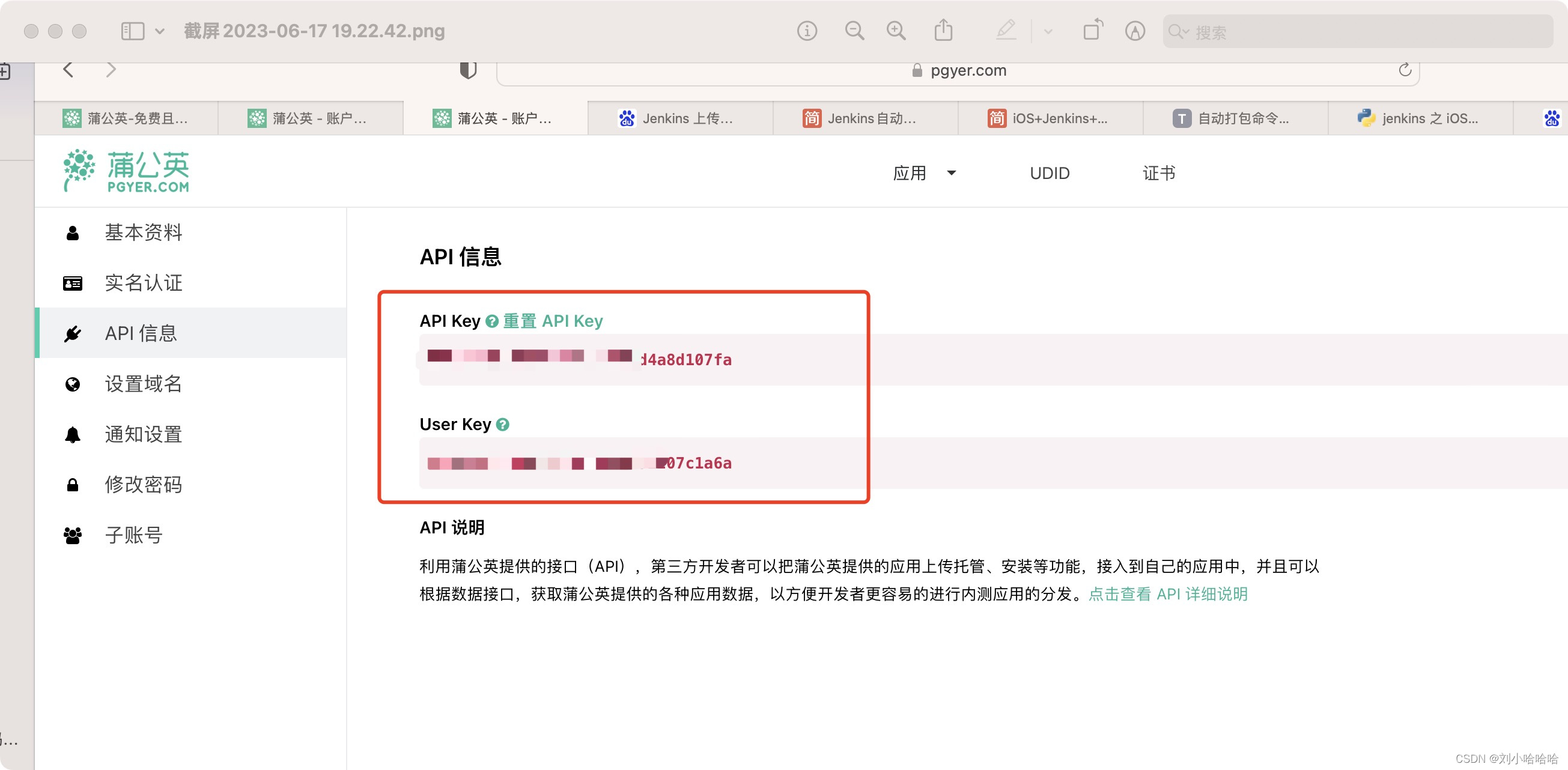
Task: Switch to the Jenkins 自动... tab
Action: click(866, 118)
